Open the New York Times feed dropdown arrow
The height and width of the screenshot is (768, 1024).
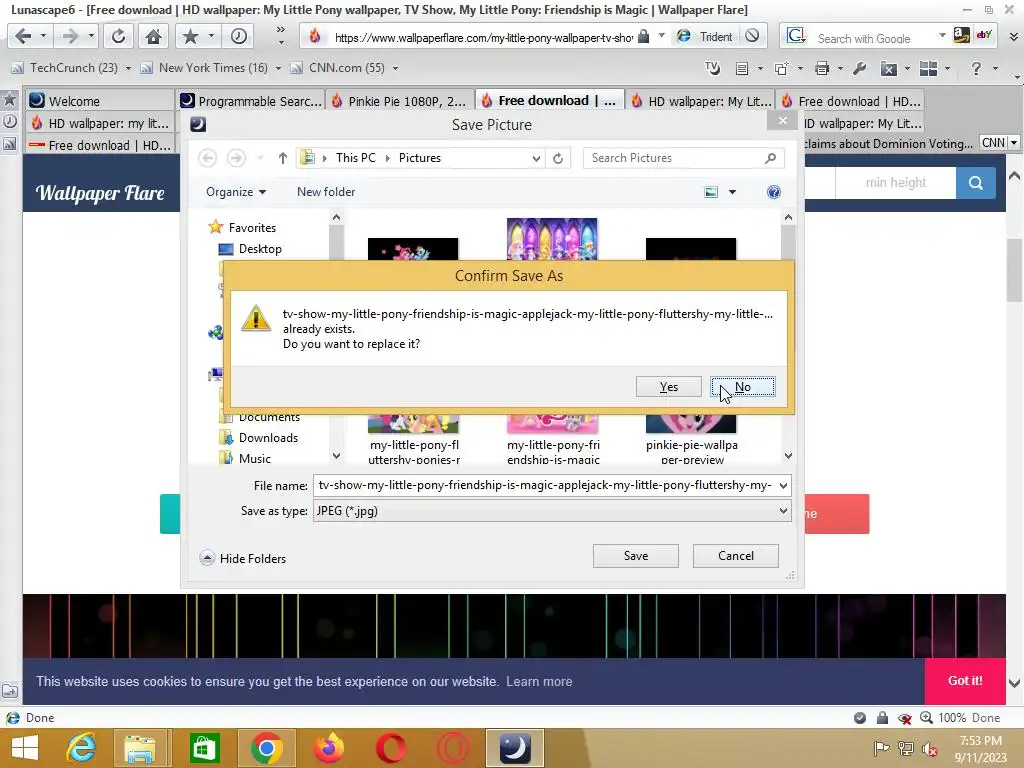point(278,68)
